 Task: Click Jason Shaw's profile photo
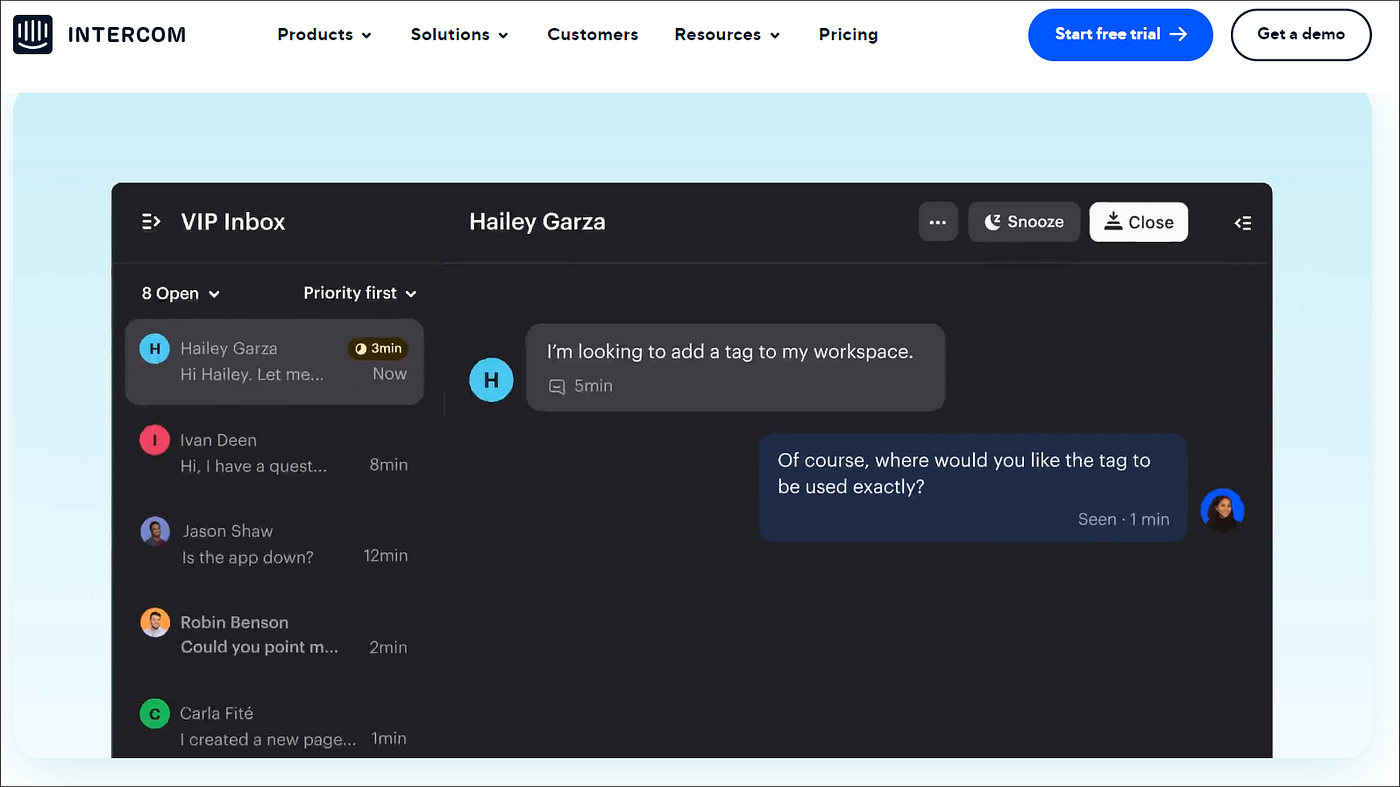[x=154, y=531]
